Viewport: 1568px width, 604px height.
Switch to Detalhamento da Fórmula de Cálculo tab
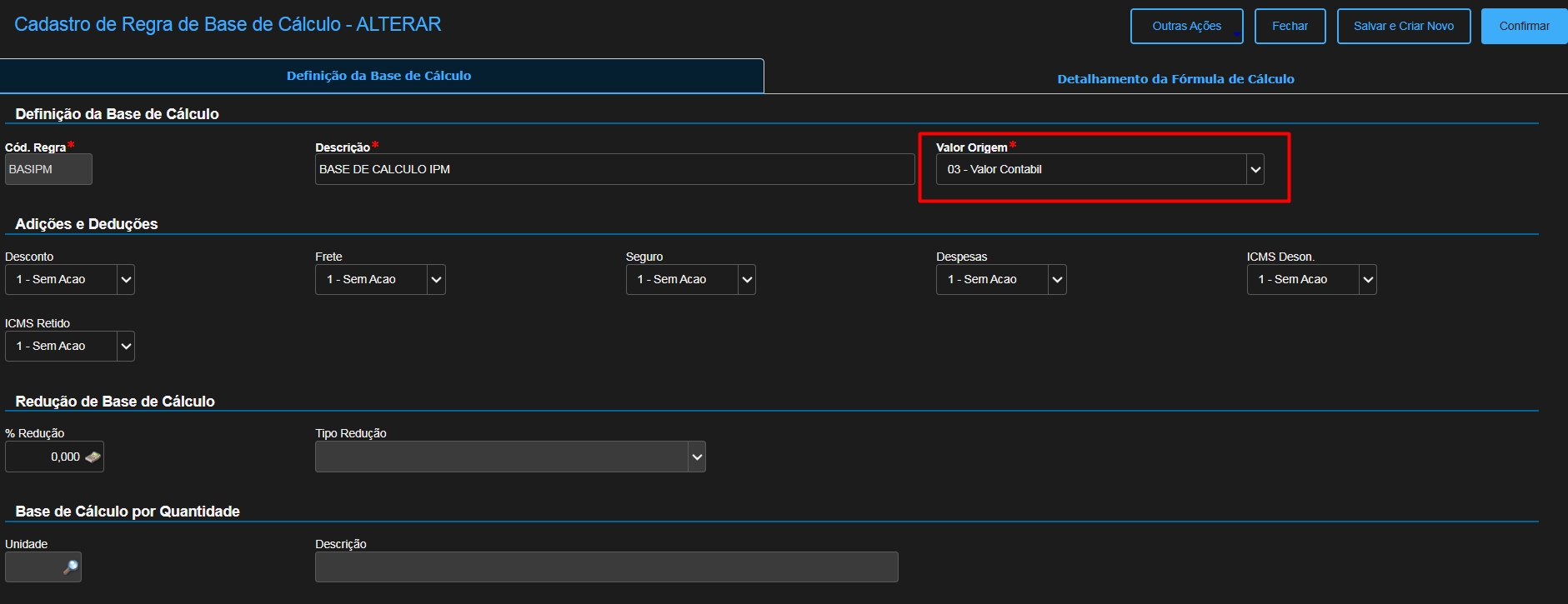[x=1175, y=79]
